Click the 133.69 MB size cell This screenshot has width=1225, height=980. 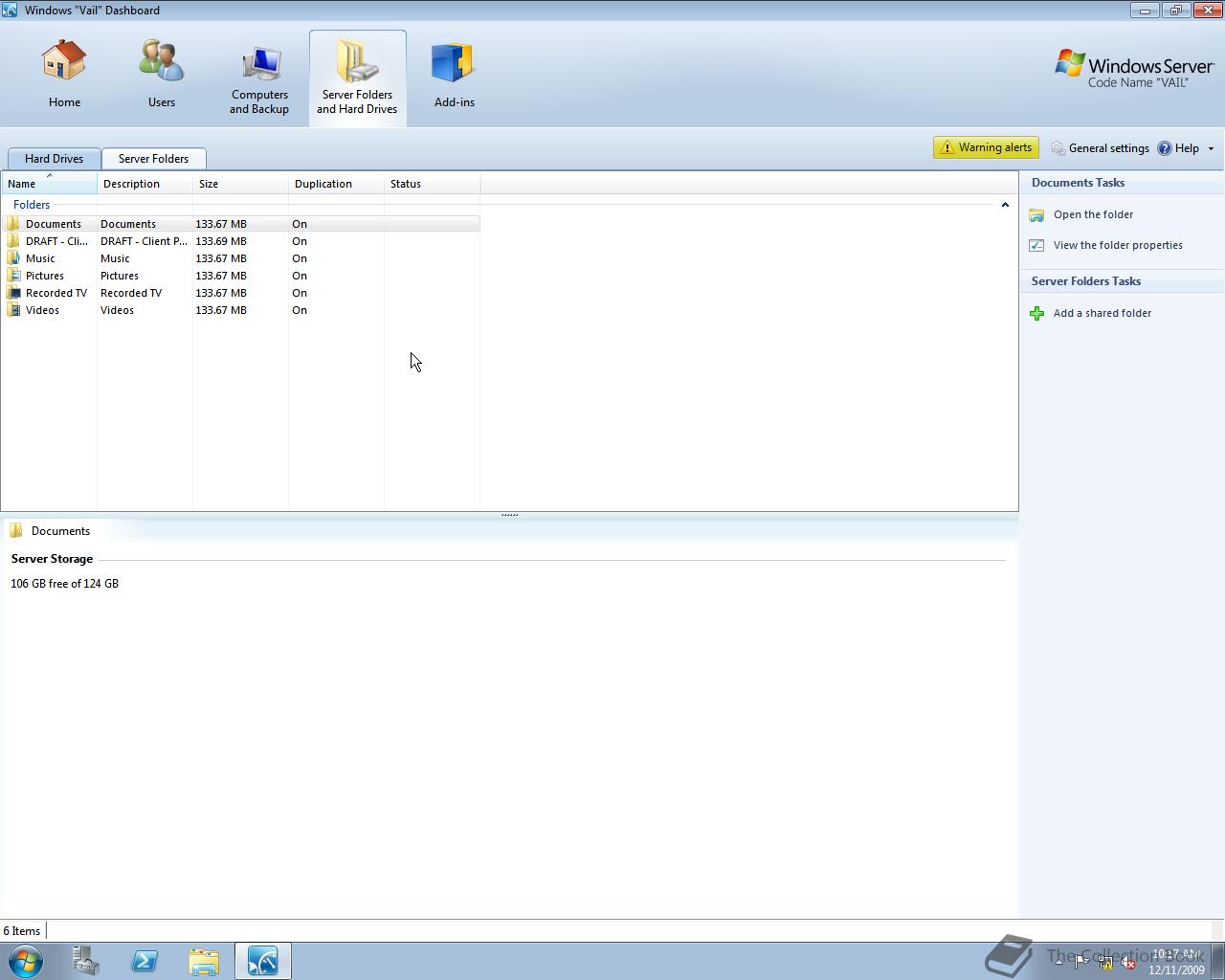[x=221, y=241]
